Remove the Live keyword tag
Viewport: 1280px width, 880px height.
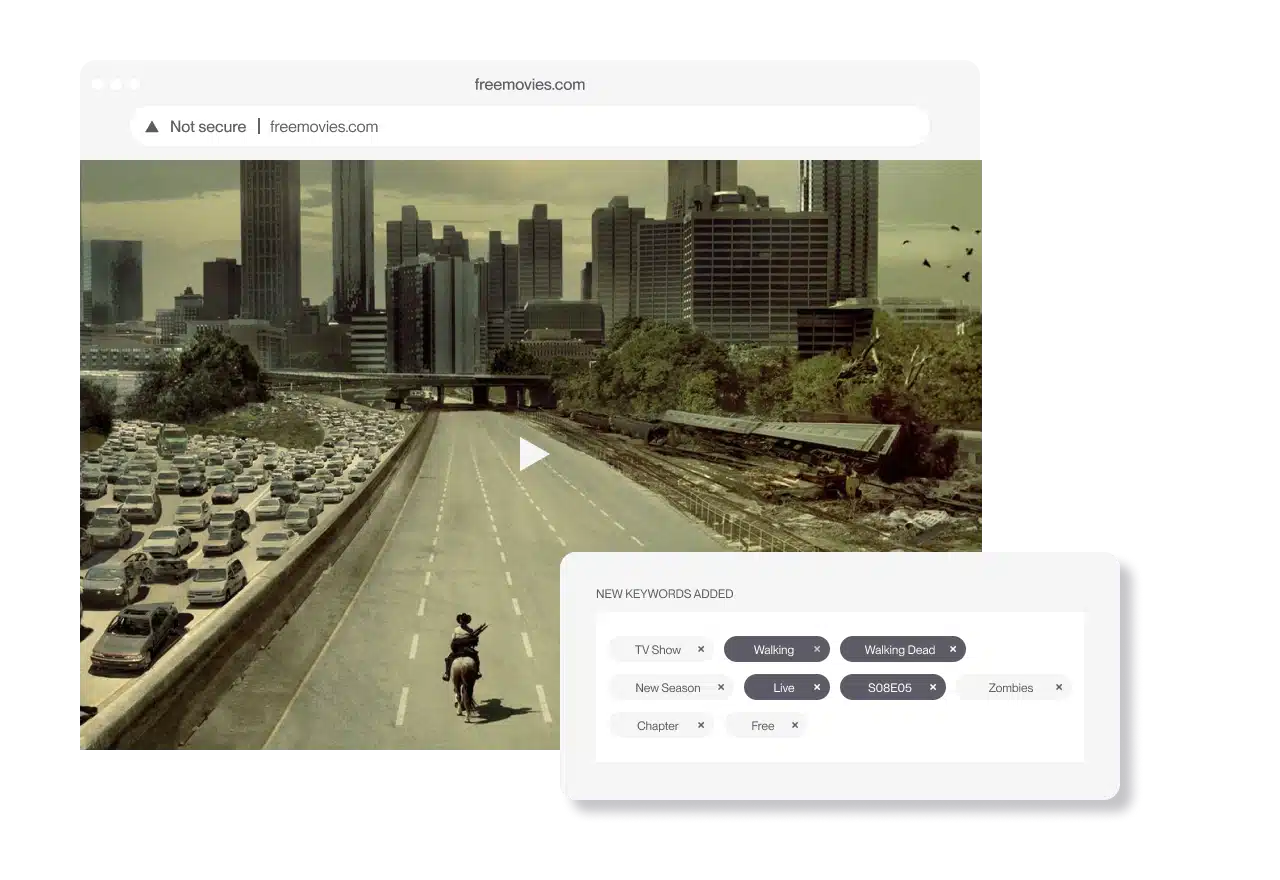click(817, 687)
